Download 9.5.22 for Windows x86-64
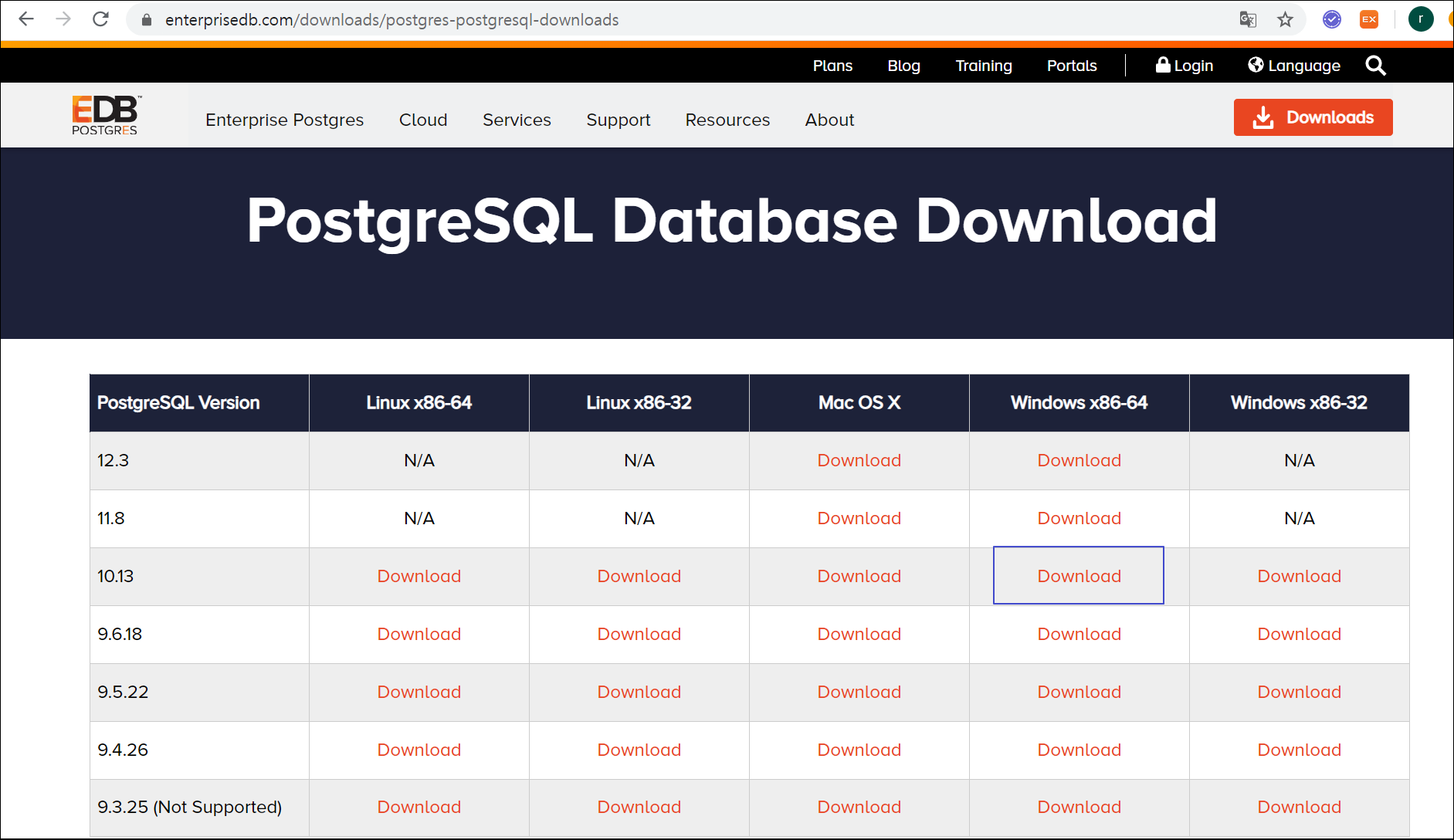The height and width of the screenshot is (840, 1454). 1079,692
